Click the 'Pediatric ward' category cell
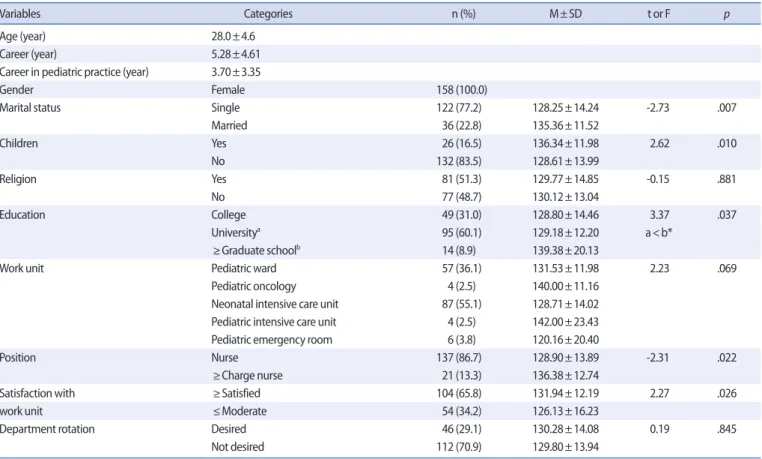This screenshot has width=762, height=459. (243, 269)
